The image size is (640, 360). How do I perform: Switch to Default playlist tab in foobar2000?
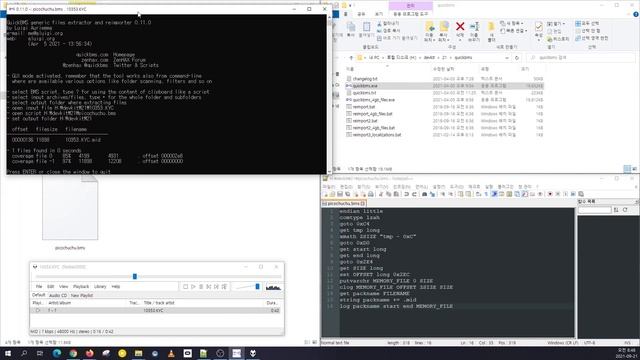coord(38,295)
